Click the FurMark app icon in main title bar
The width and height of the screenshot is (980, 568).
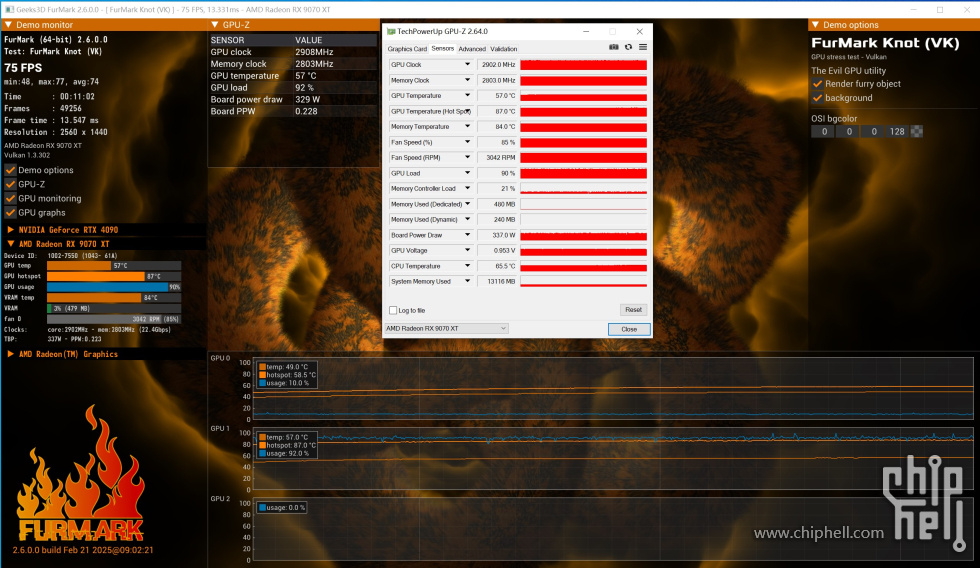(x=9, y=9)
